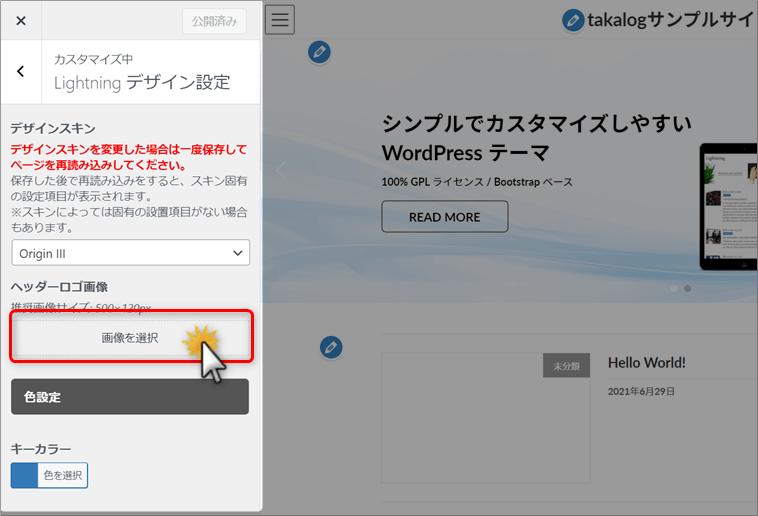Click the 画像を選択 header logo button
Image resolution: width=758 pixels, height=516 pixels.
[x=130, y=338]
